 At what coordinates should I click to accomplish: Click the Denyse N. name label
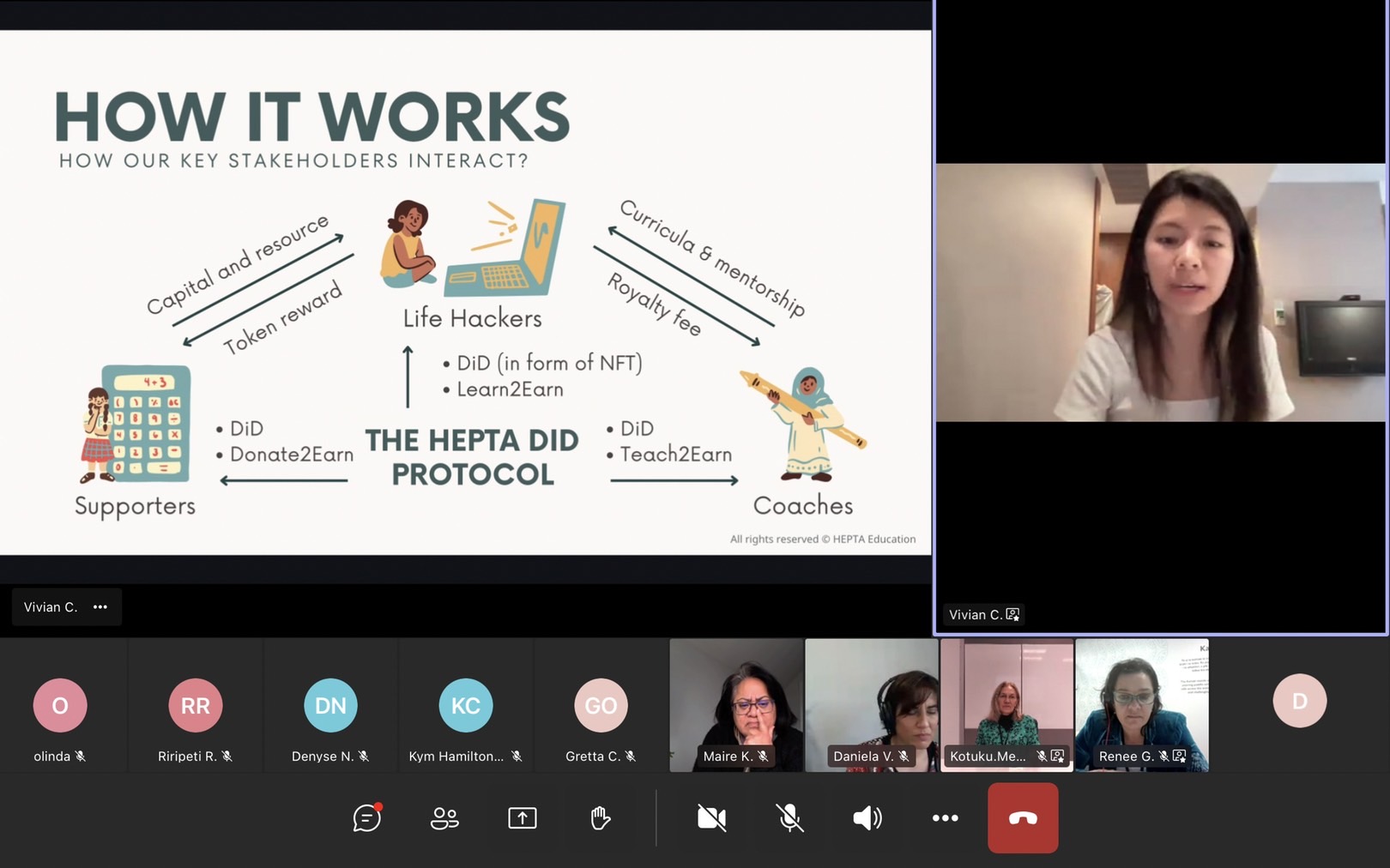[x=323, y=756]
